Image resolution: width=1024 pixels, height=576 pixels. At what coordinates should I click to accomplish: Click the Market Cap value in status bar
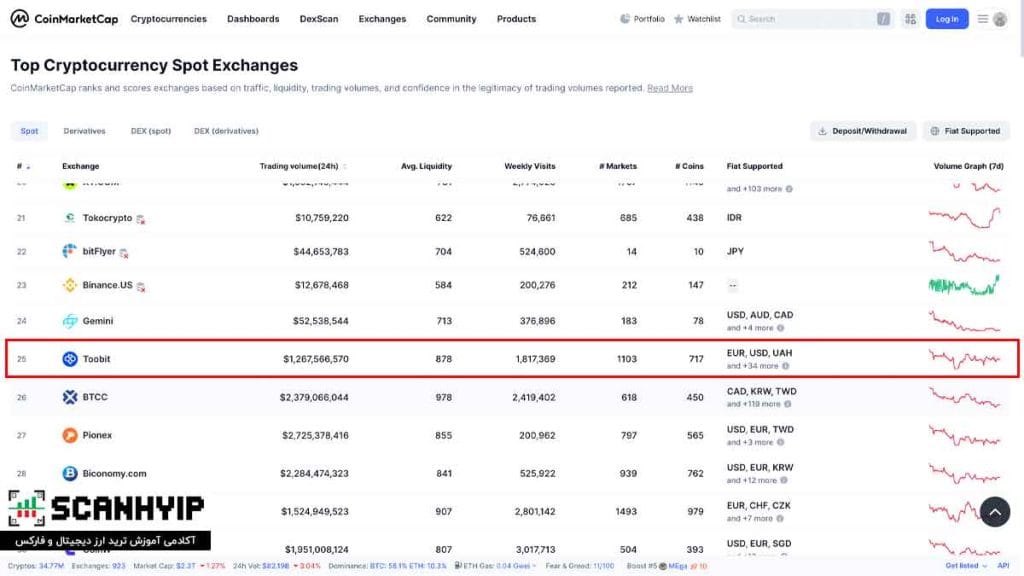coord(185,566)
